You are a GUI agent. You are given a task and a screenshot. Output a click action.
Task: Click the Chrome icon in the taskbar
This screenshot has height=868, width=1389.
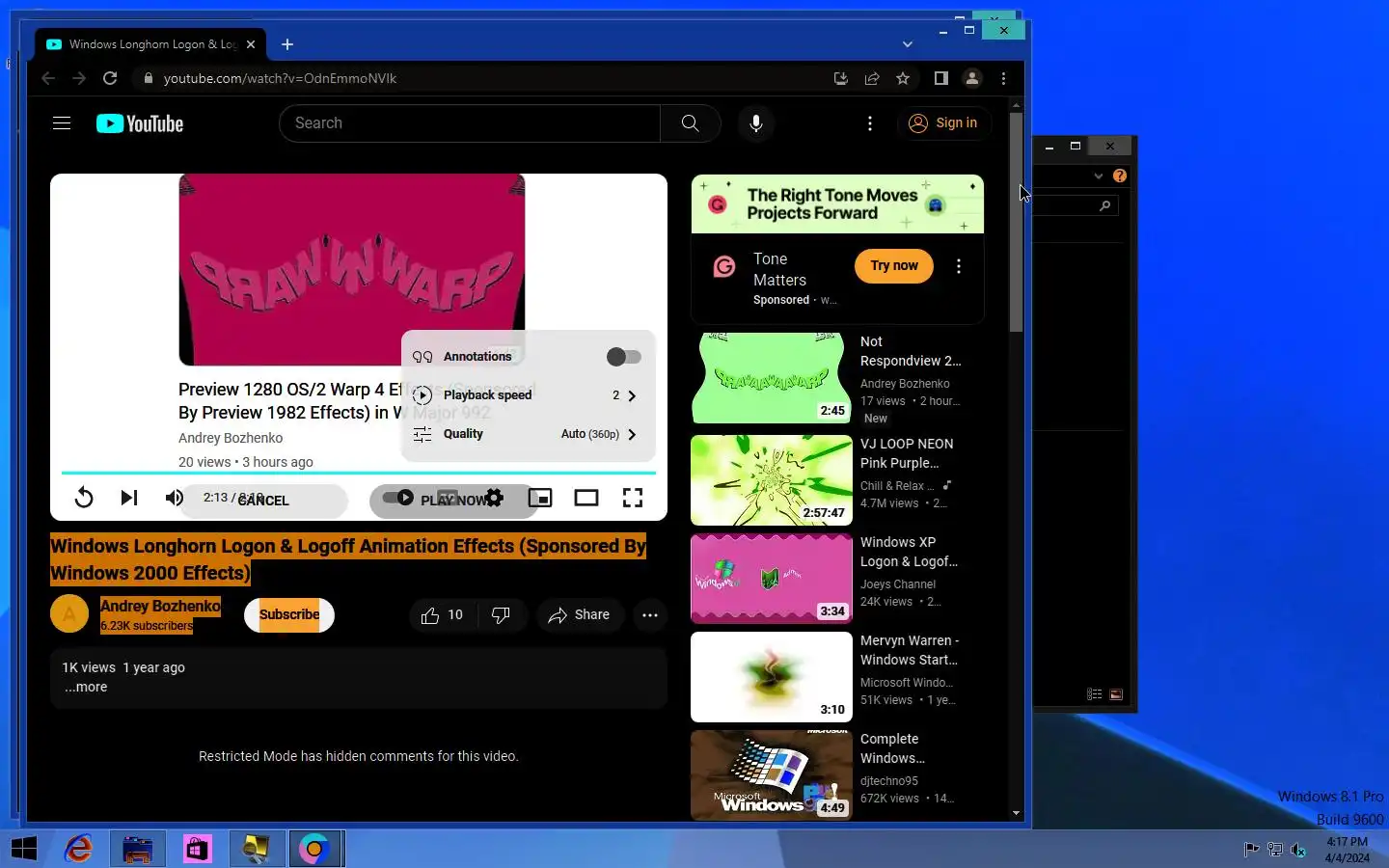tap(314, 849)
